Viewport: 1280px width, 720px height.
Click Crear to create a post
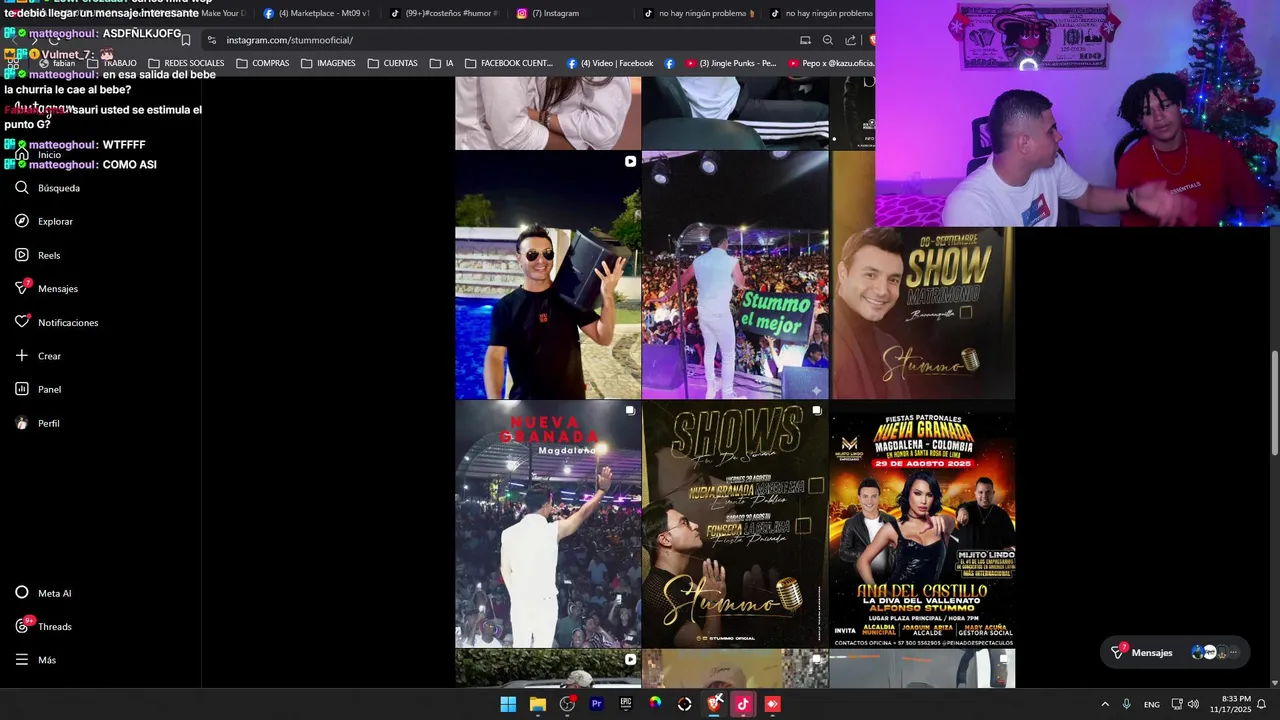coord(38,356)
